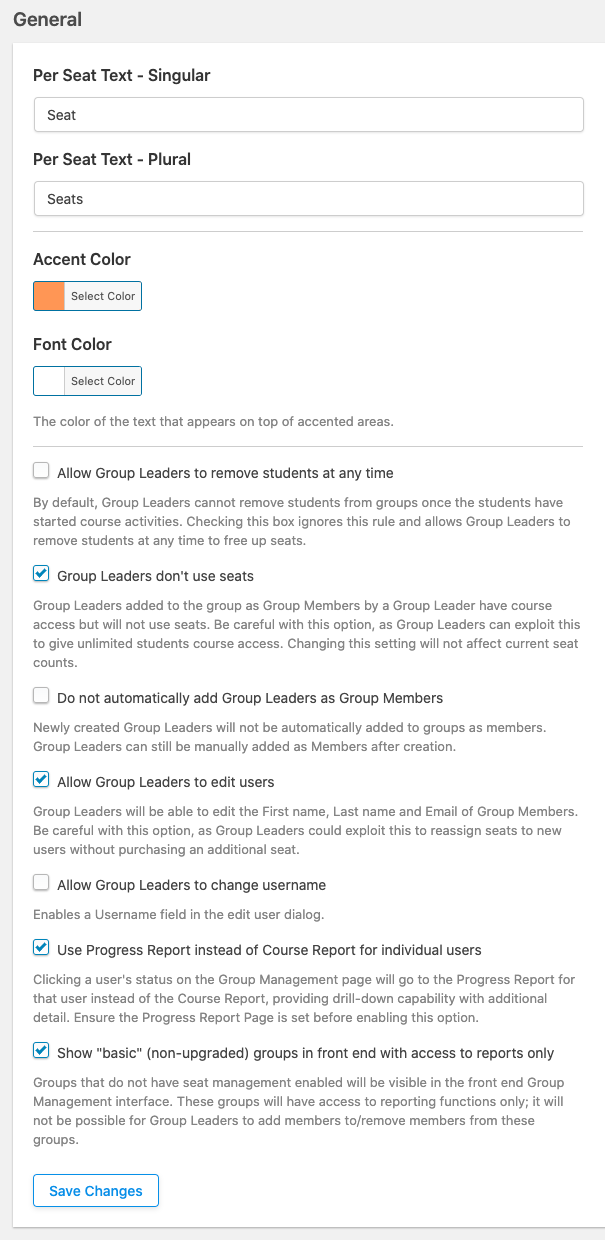Click the Per Seat Text Plural field
The height and width of the screenshot is (1240, 605).
click(308, 199)
